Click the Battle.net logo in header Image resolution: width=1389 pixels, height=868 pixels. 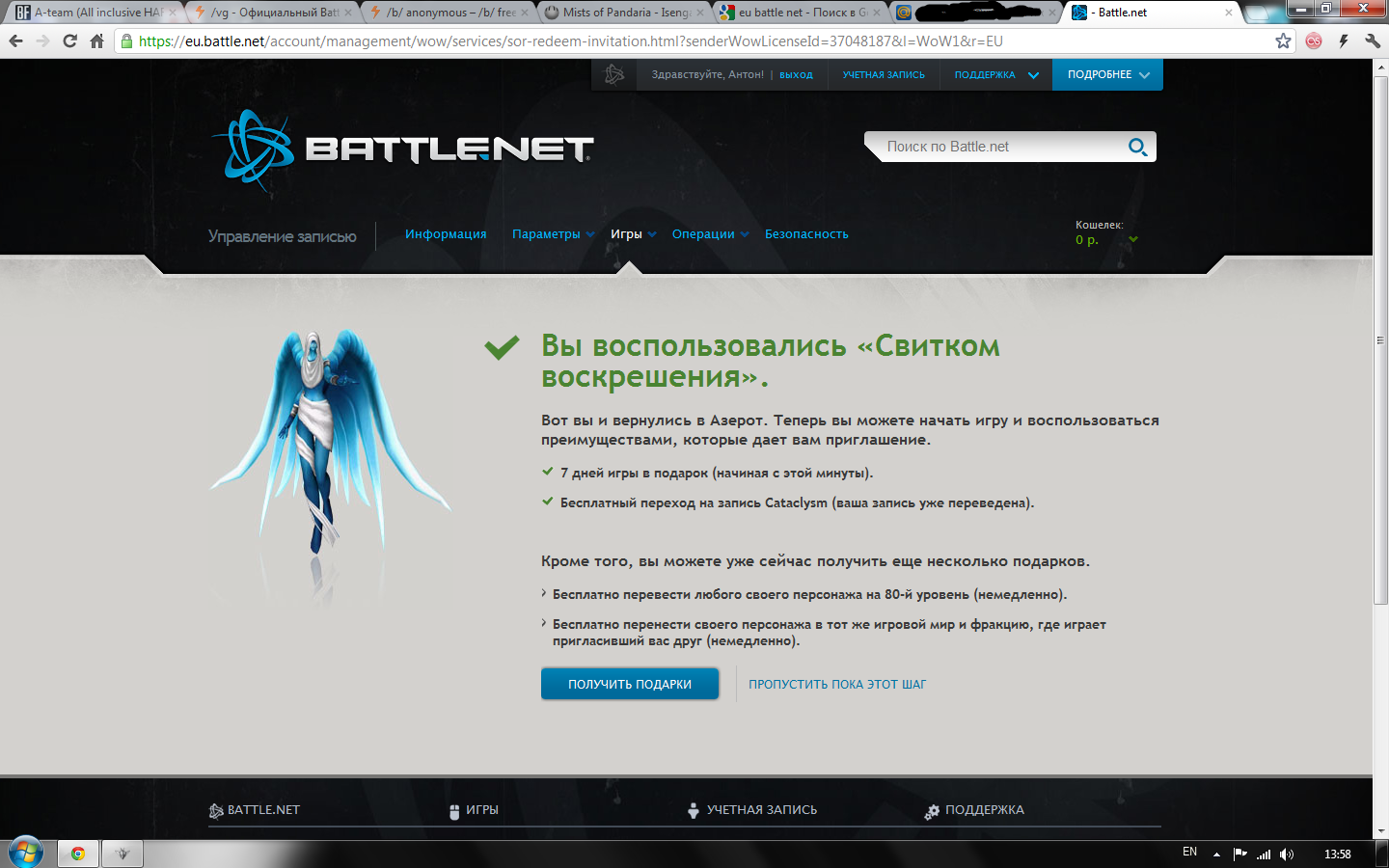click(402, 149)
